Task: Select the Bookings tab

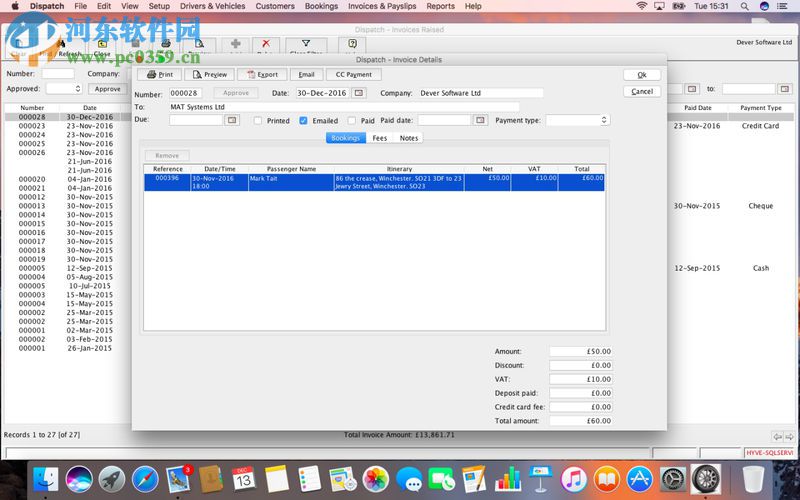Action: click(345, 138)
